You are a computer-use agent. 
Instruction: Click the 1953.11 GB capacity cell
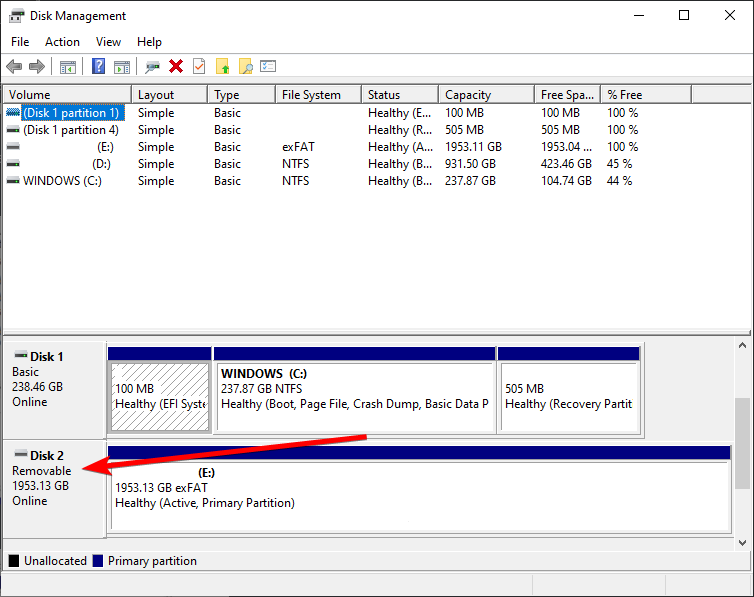coord(473,147)
